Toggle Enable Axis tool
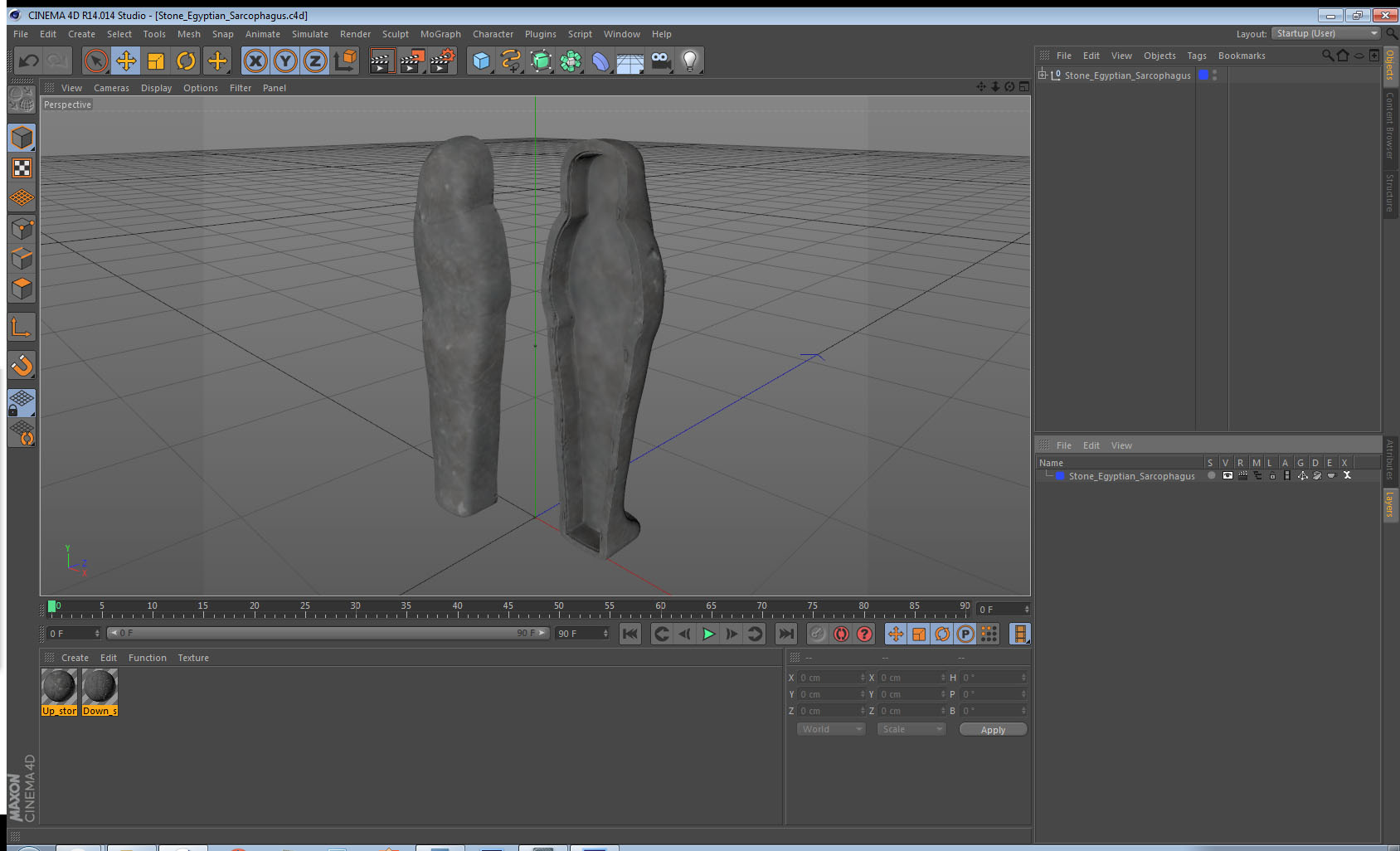The image size is (1400, 851). click(x=22, y=328)
